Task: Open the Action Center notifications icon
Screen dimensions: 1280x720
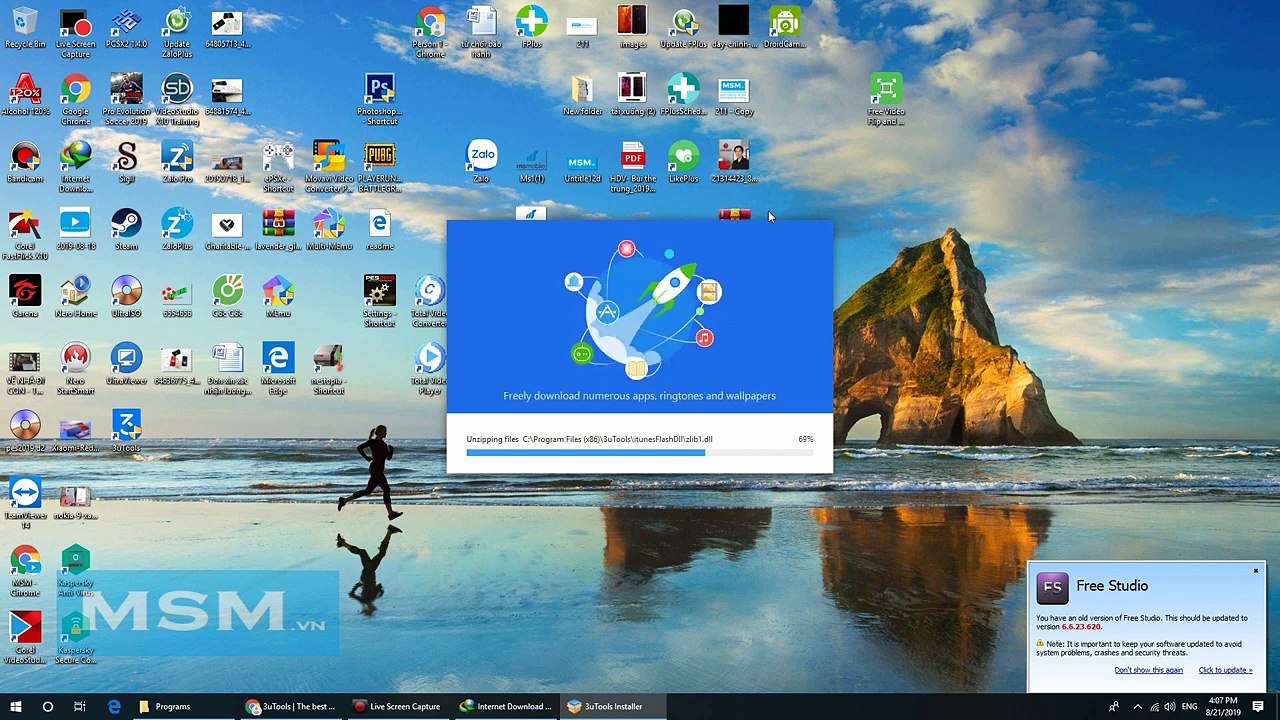Action: tap(1258, 706)
